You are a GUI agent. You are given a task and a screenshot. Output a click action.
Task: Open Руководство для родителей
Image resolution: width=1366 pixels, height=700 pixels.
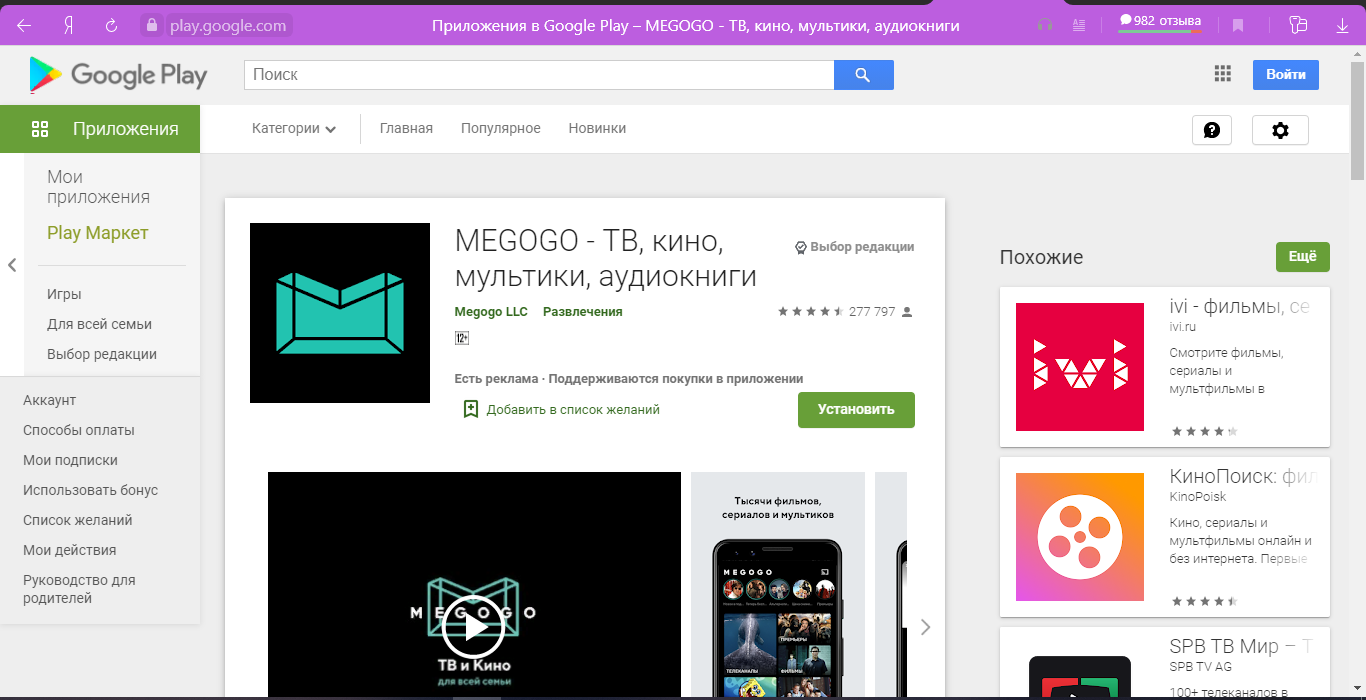point(79,589)
